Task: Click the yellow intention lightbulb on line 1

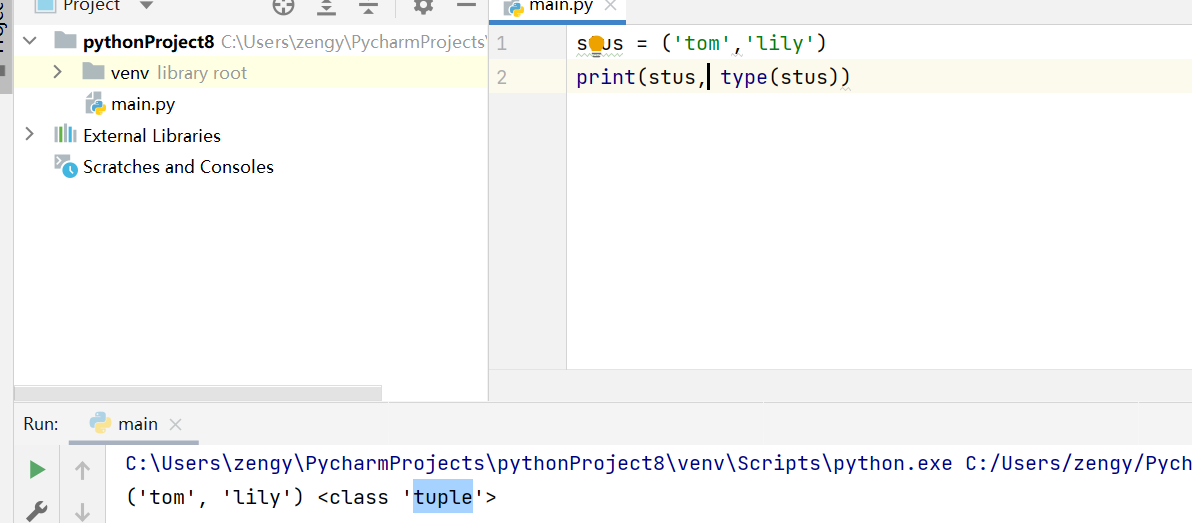Action: tap(597, 44)
